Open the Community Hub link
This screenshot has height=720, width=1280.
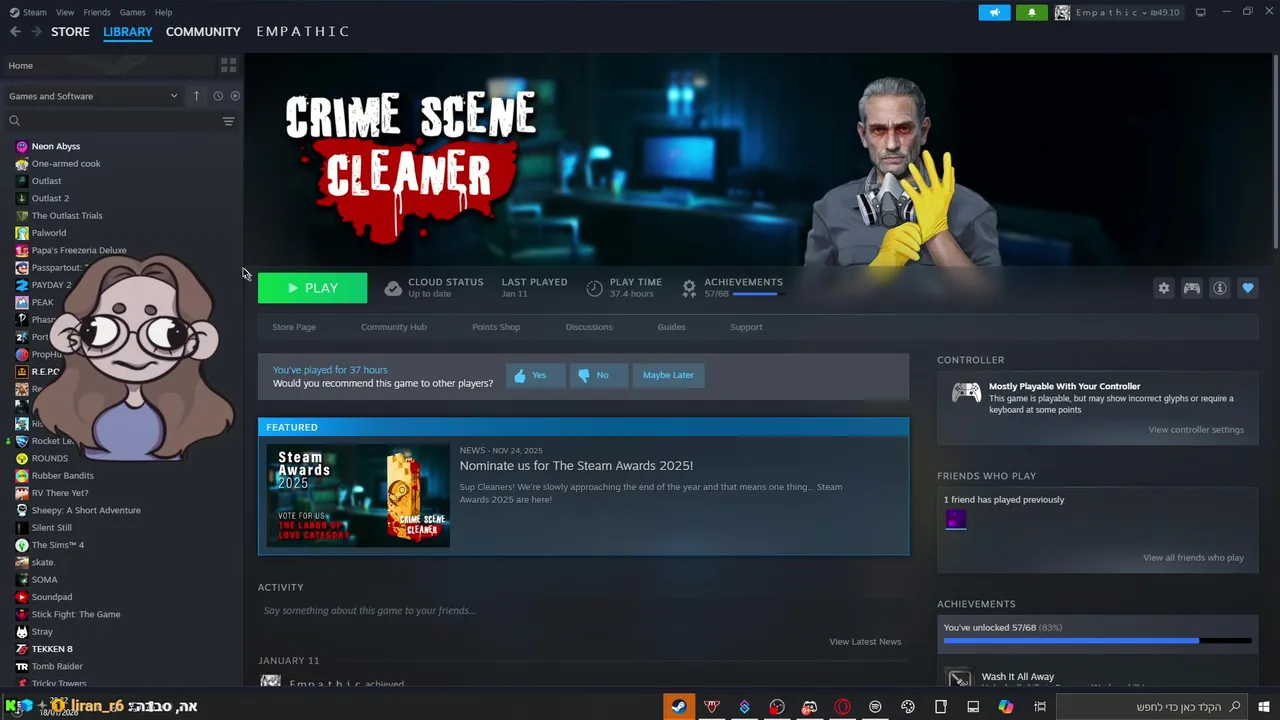click(394, 327)
